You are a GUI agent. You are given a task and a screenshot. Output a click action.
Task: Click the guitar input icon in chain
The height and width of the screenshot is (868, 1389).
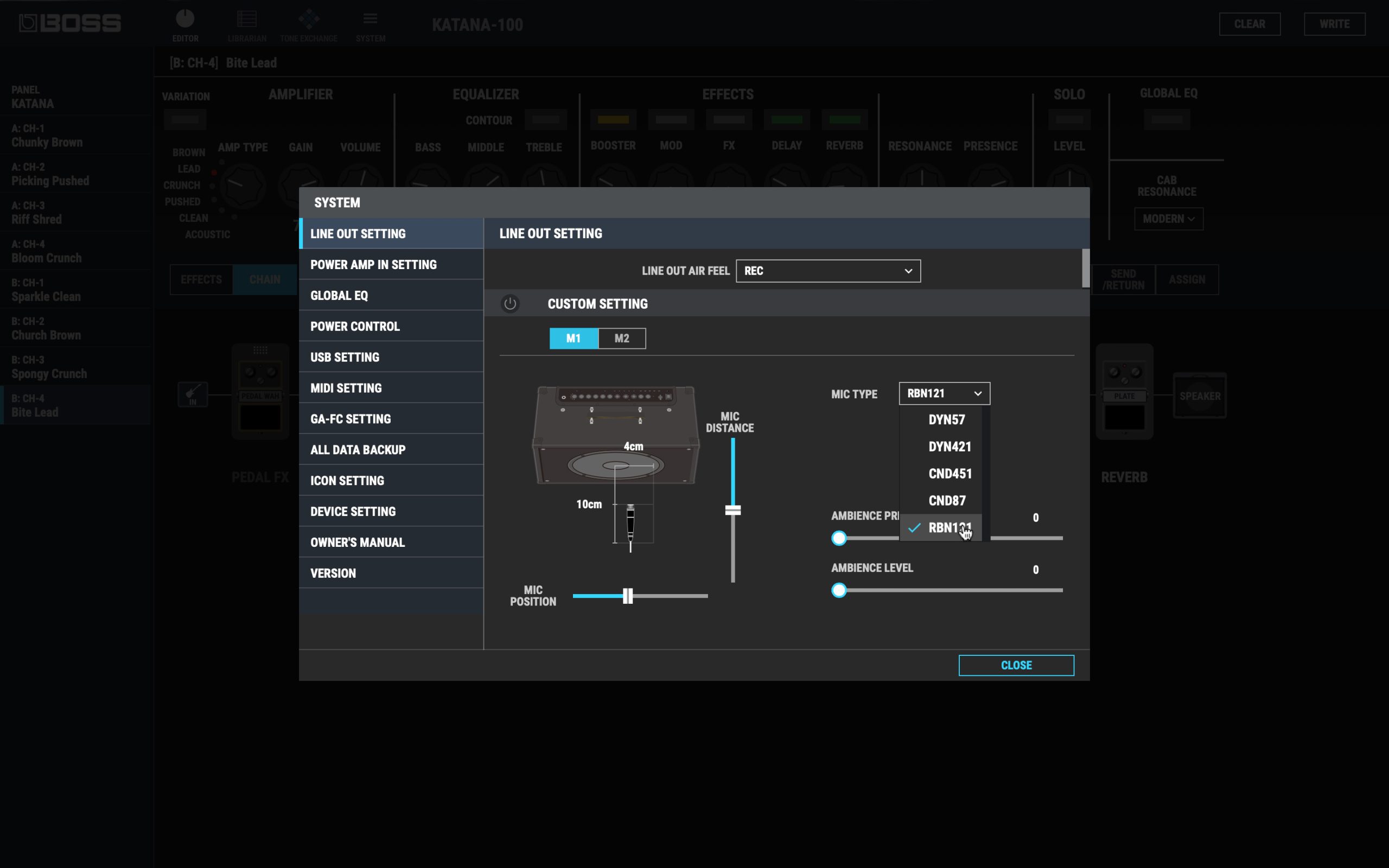[193, 395]
